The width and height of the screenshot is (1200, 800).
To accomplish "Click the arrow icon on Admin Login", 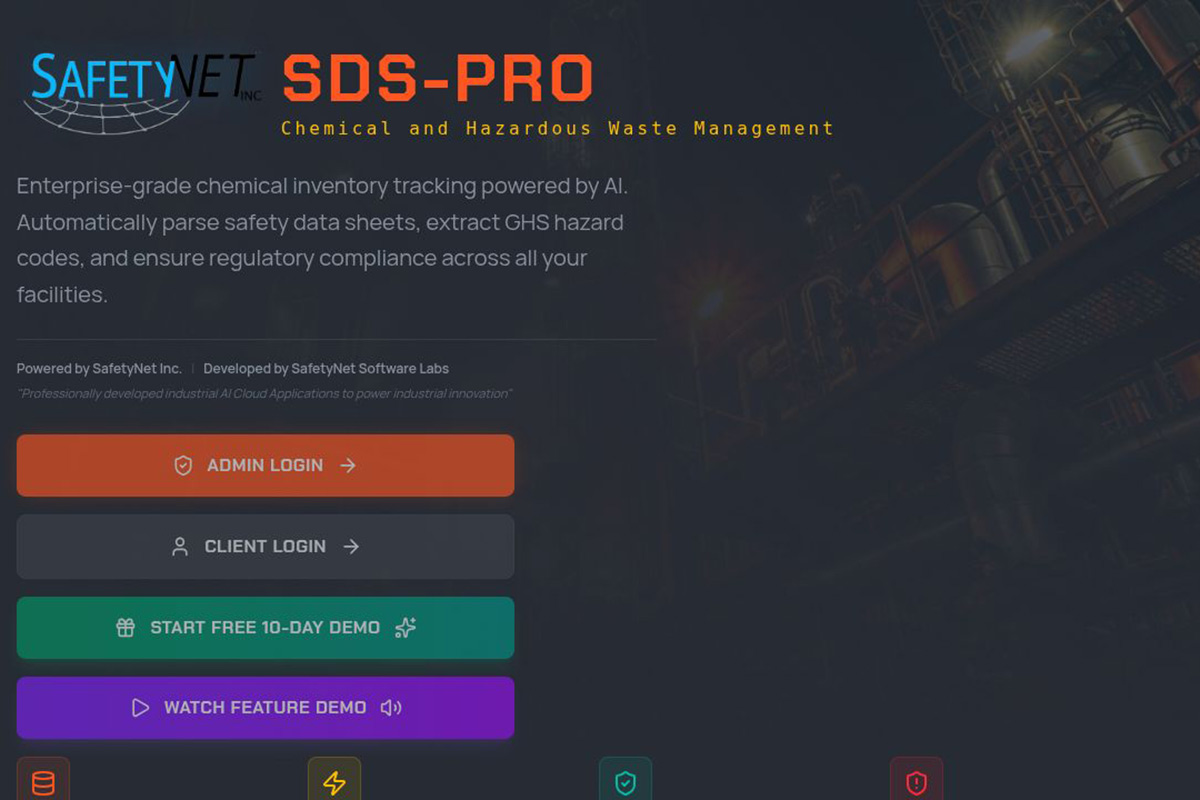I will (x=348, y=465).
